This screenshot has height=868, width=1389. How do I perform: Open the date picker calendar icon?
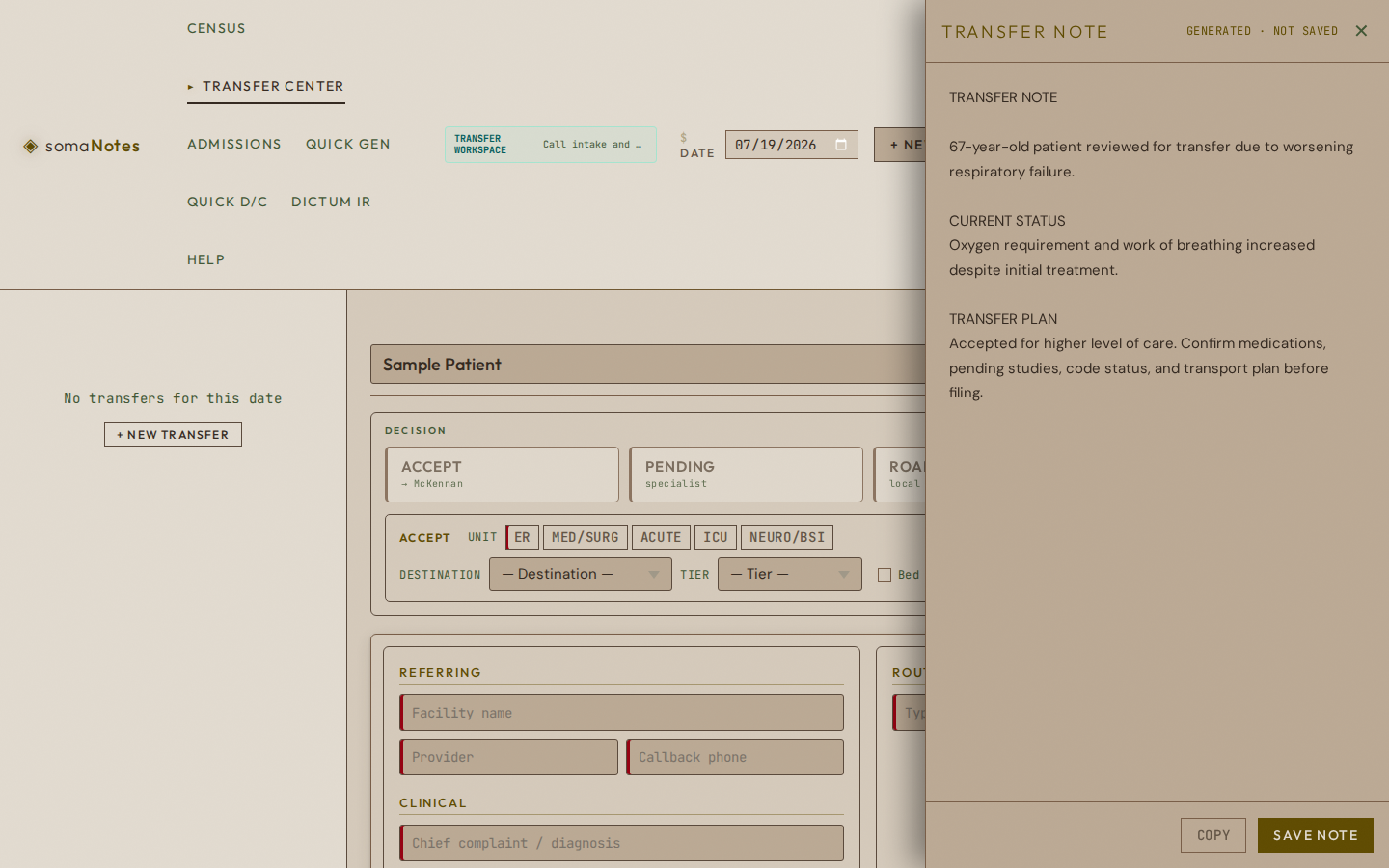(841, 145)
